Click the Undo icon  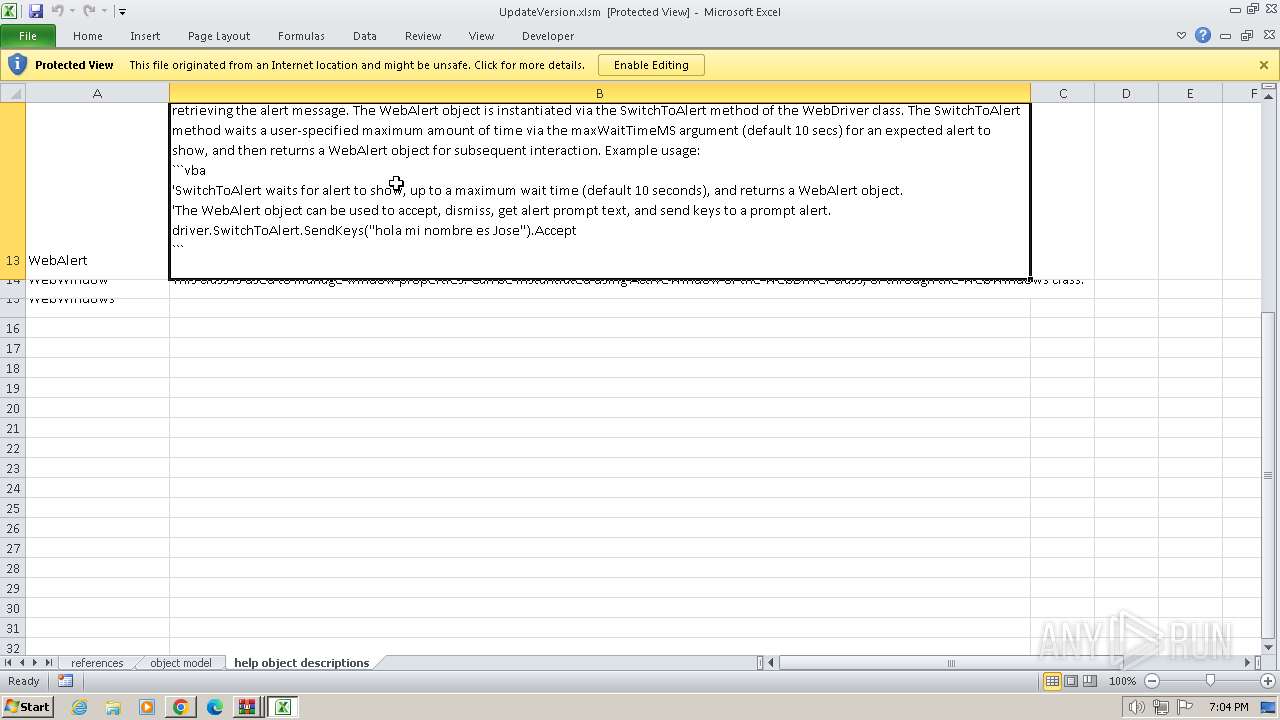click(57, 11)
